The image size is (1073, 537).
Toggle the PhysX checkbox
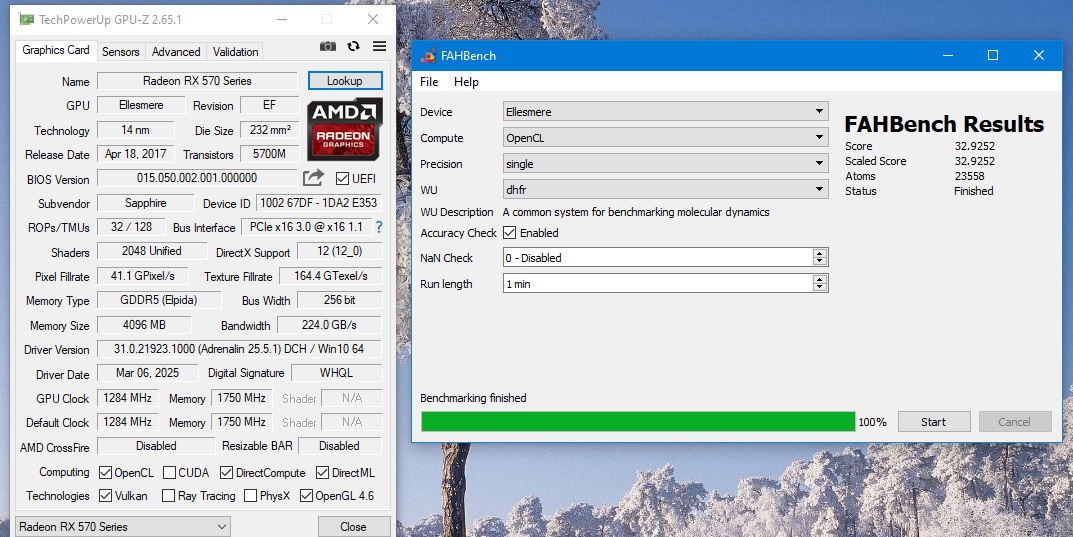pyautogui.click(x=250, y=496)
